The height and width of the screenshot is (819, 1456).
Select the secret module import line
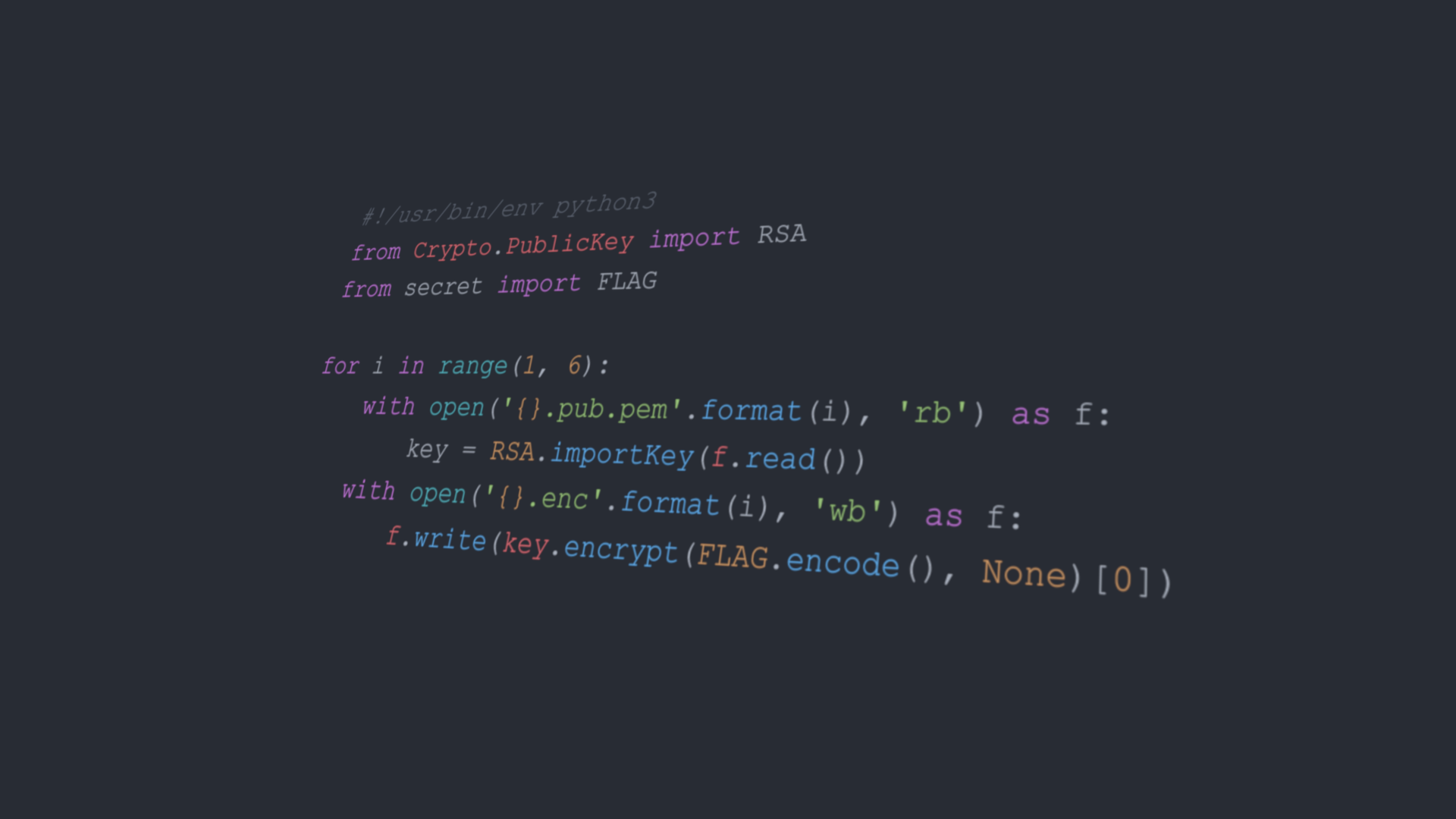[x=500, y=285]
